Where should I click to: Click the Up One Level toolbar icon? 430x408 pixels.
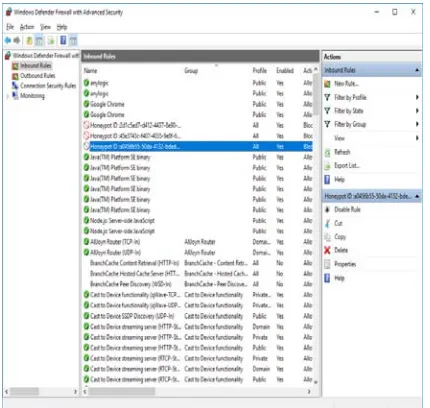[x=29, y=41]
